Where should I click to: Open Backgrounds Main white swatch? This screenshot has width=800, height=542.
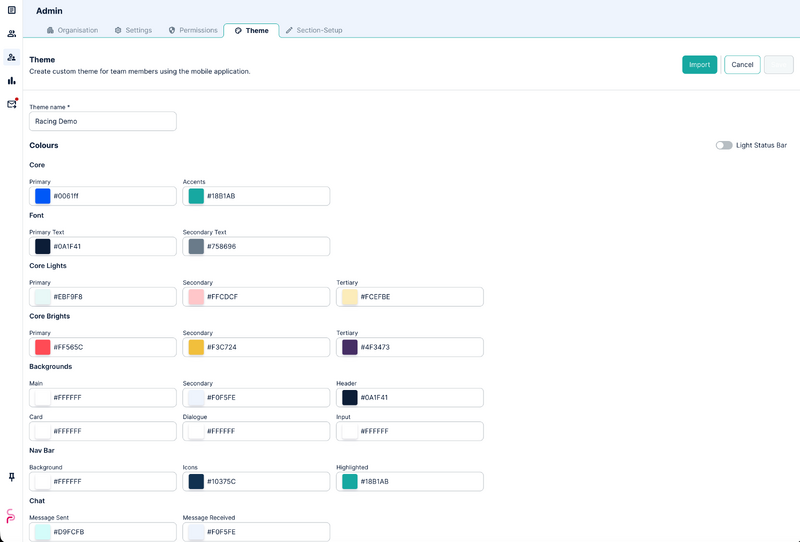pos(43,398)
